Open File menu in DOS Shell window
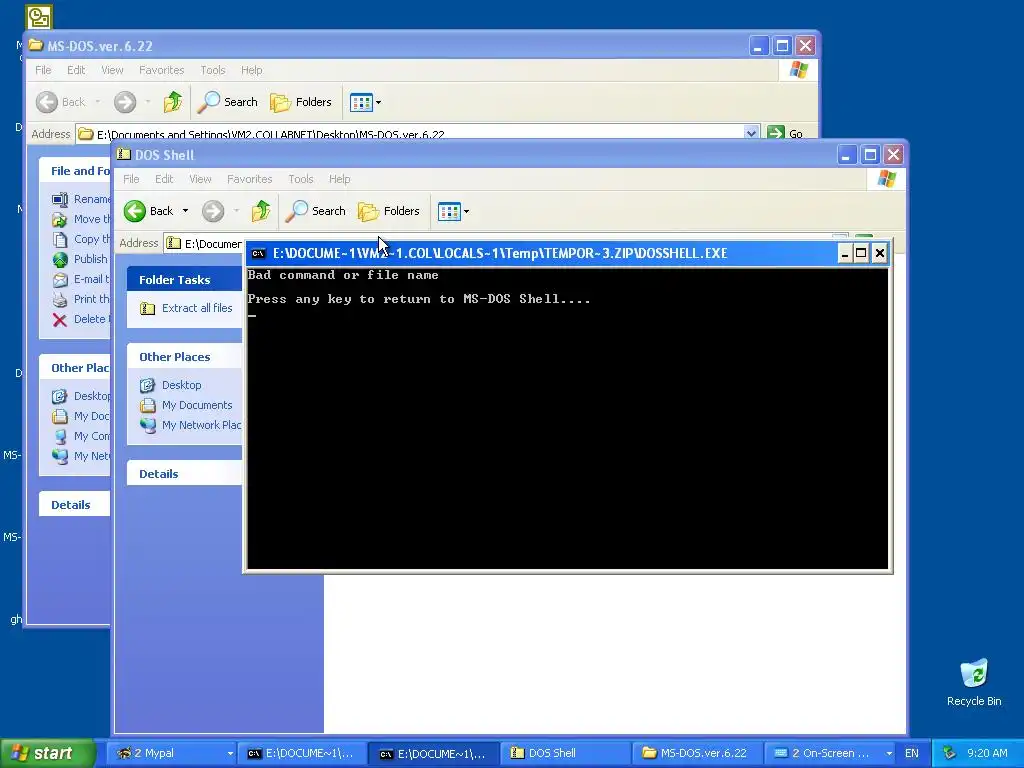This screenshot has width=1024, height=768. point(131,179)
